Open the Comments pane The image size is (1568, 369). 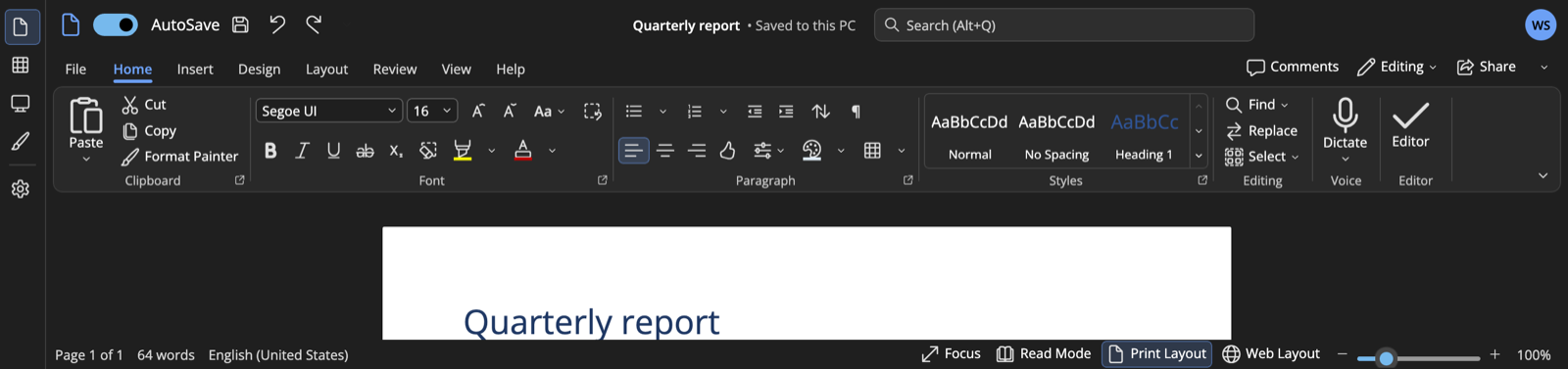click(x=1293, y=67)
